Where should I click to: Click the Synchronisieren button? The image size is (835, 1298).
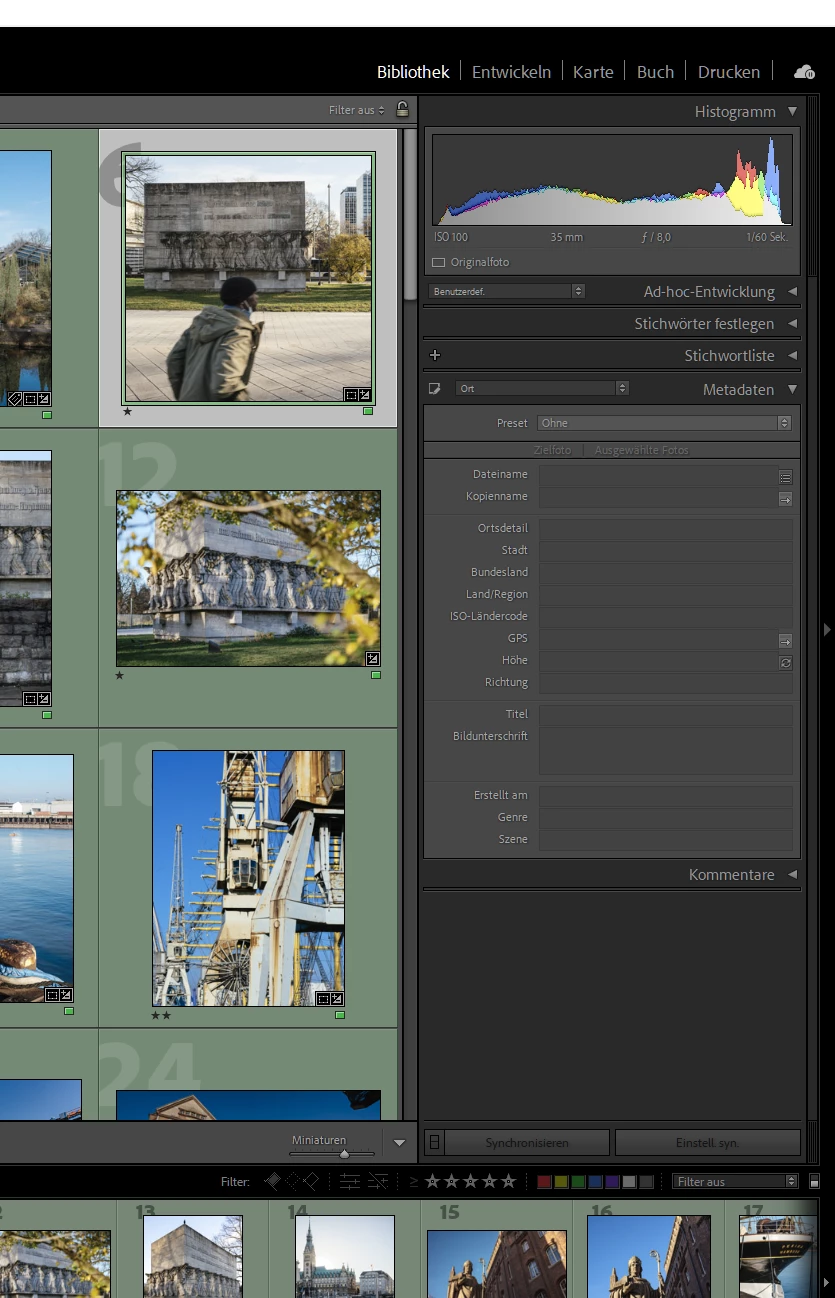(x=527, y=1142)
